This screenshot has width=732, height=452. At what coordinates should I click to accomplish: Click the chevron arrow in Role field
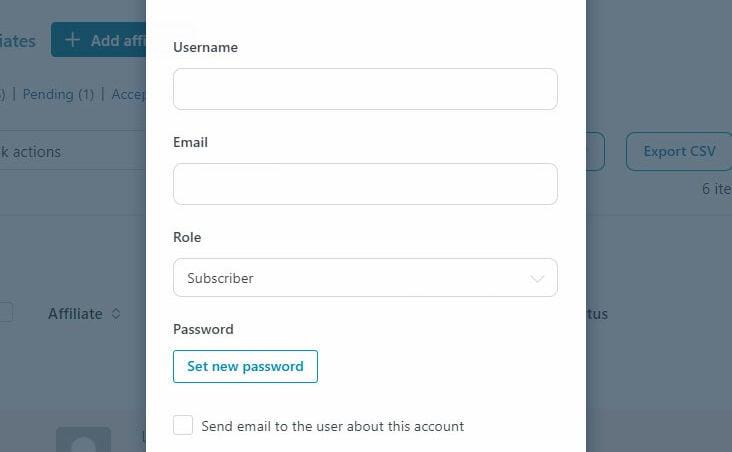tap(537, 279)
